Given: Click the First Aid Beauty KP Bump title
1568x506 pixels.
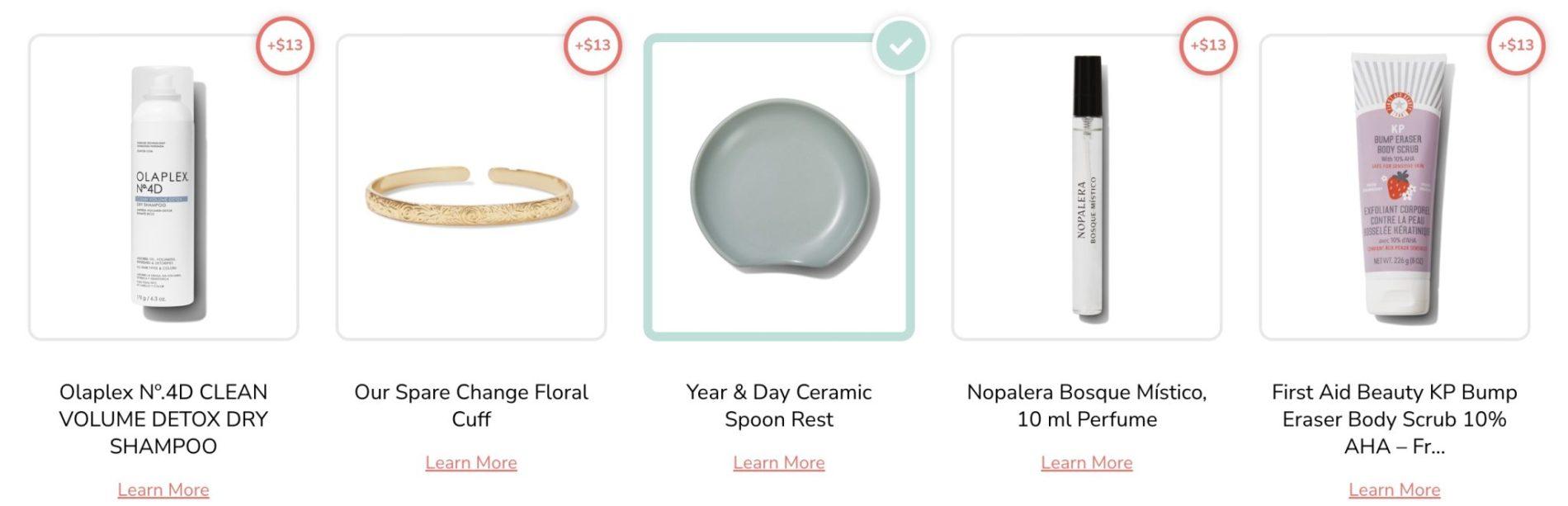Looking at the screenshot, I should 1395,419.
